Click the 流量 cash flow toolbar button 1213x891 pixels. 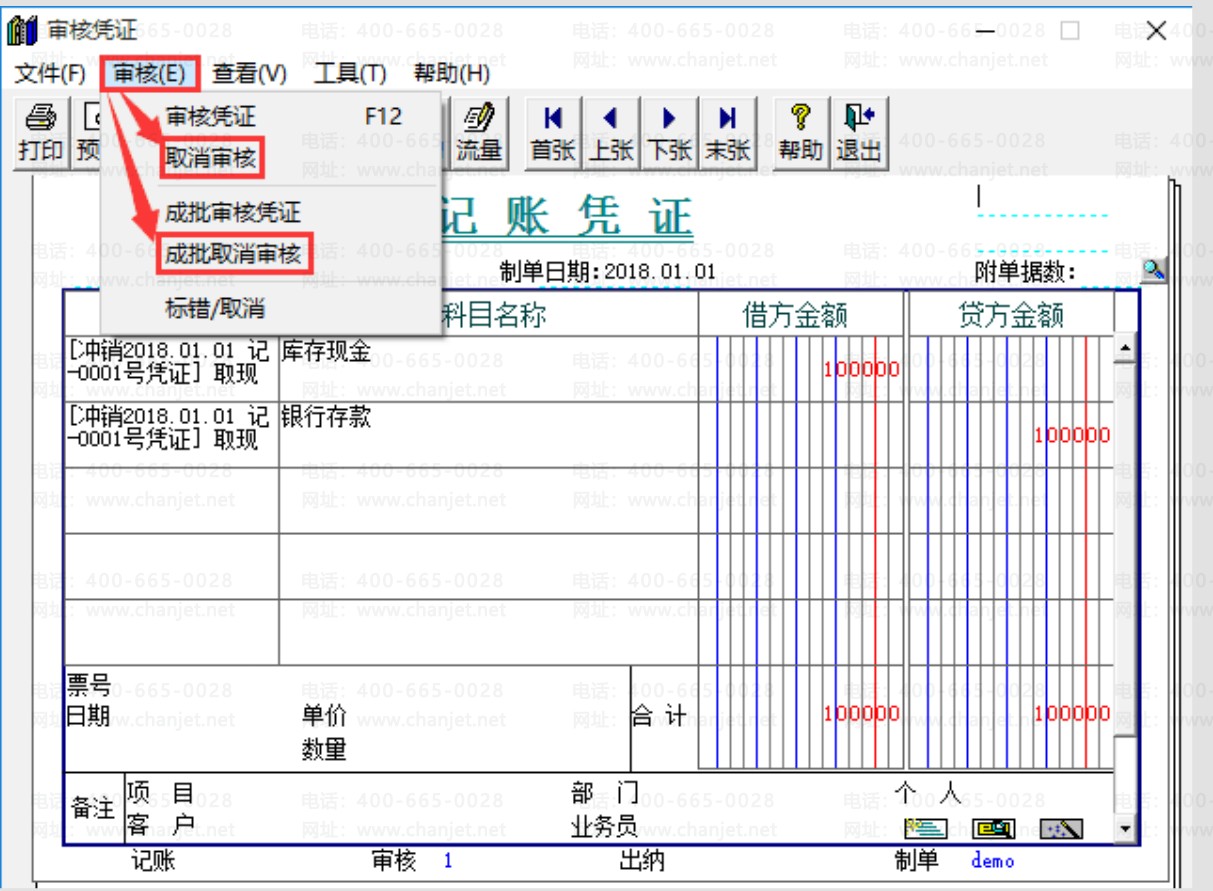tap(478, 133)
